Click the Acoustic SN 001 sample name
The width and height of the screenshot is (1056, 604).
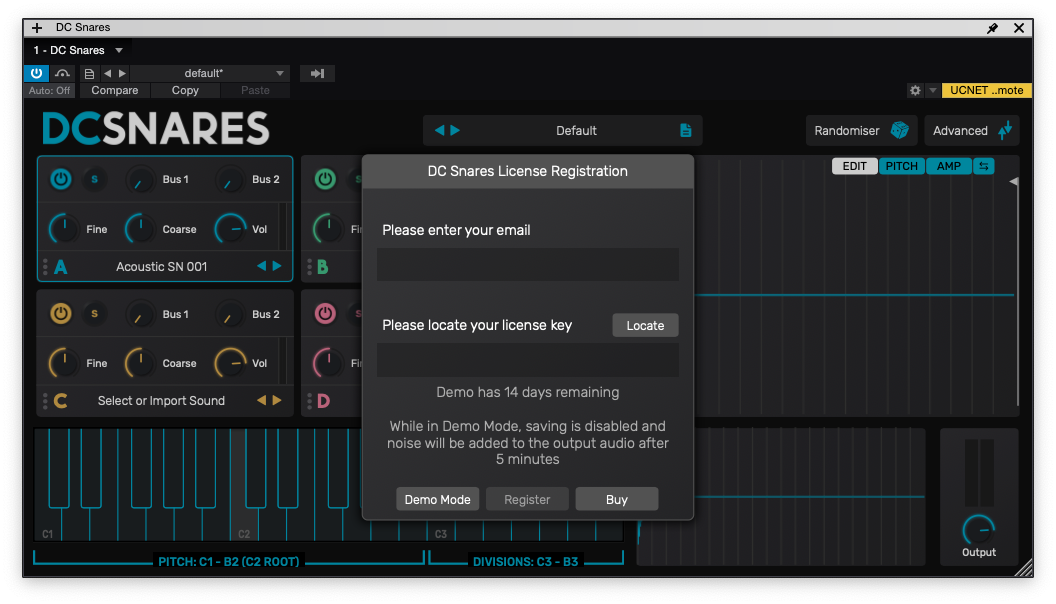[162, 267]
